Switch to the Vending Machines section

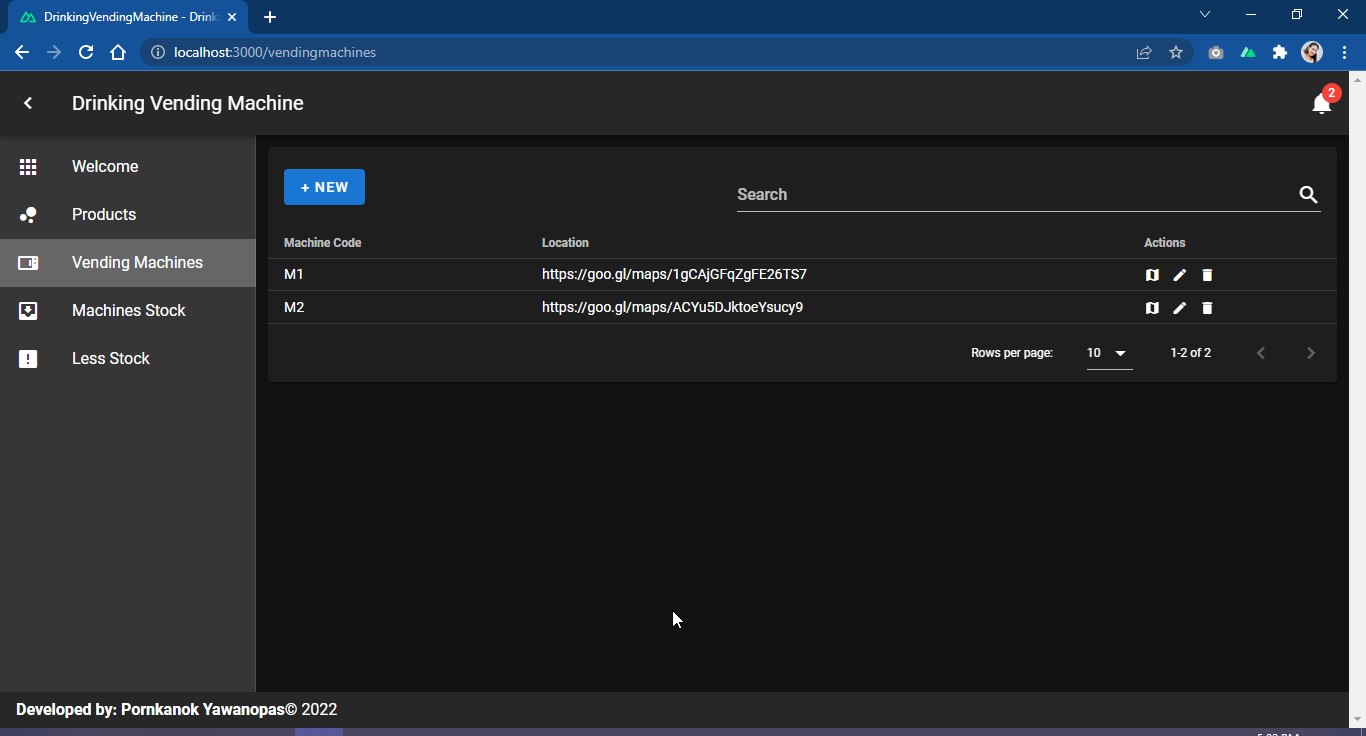click(x=138, y=263)
